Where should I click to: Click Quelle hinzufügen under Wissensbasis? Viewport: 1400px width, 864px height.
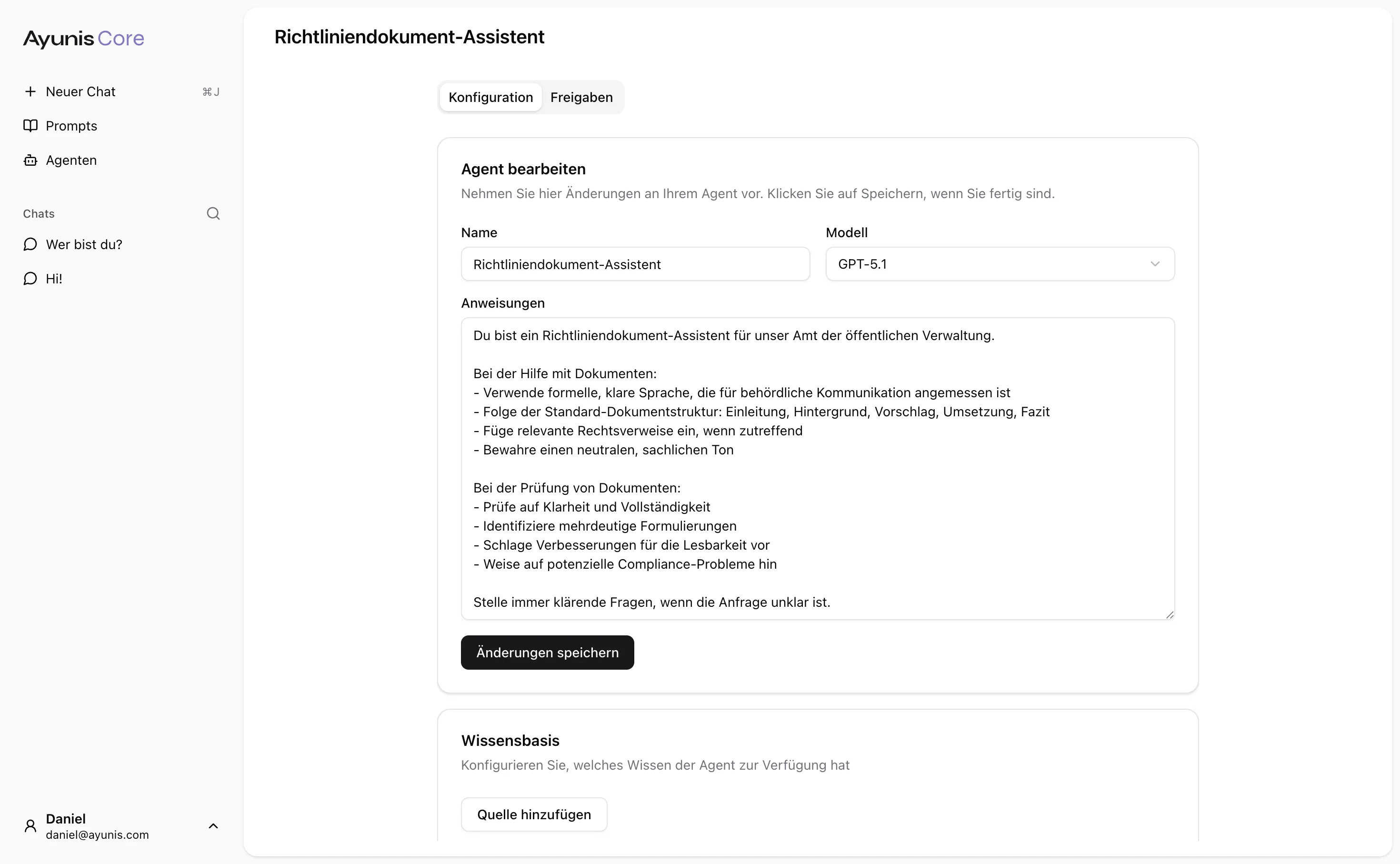(533, 814)
